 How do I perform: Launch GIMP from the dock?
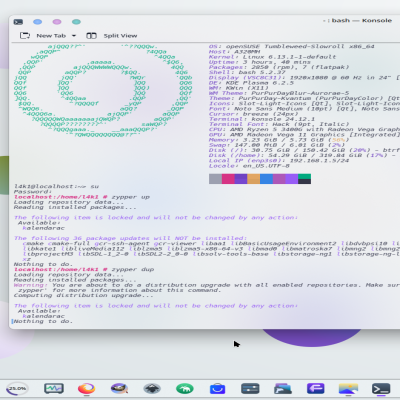click(x=119, y=388)
